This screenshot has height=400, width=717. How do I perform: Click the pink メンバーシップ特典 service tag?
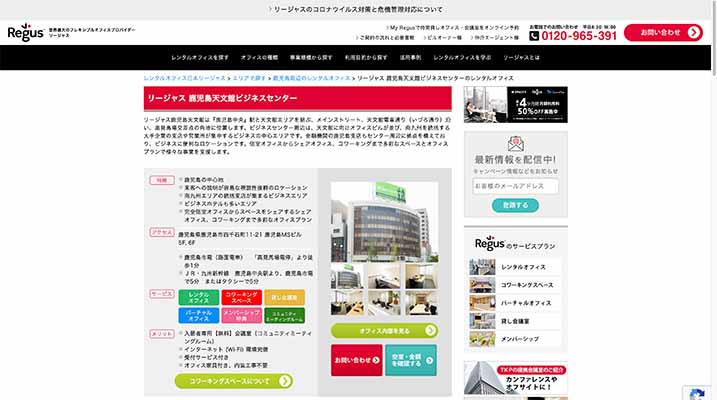point(241,315)
